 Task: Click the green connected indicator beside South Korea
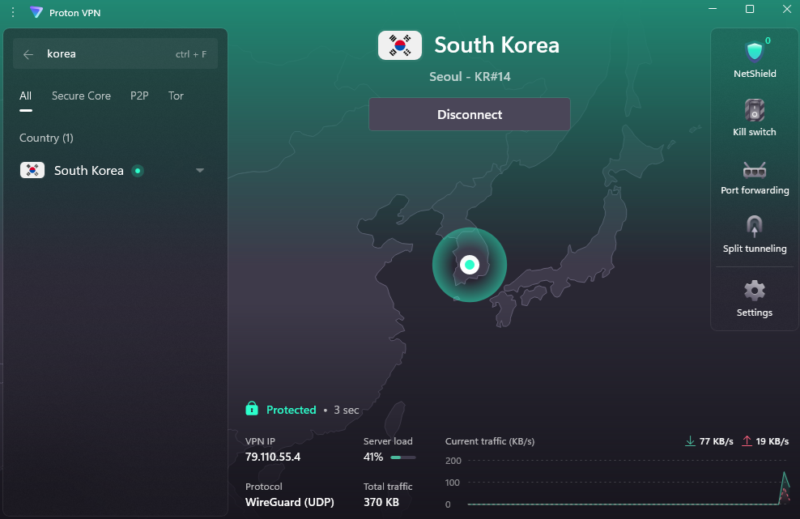[x=137, y=170]
